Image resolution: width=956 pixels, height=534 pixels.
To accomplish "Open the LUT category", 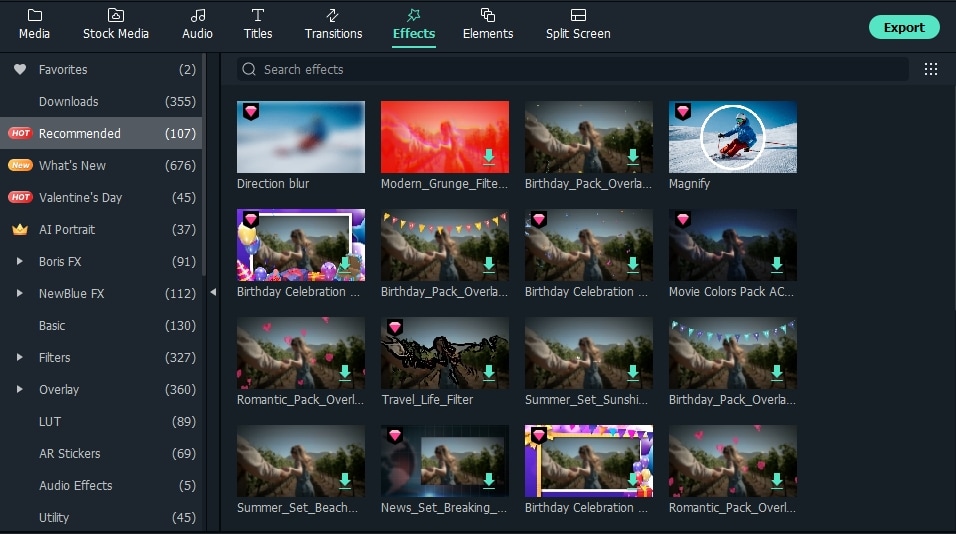I will point(101,421).
